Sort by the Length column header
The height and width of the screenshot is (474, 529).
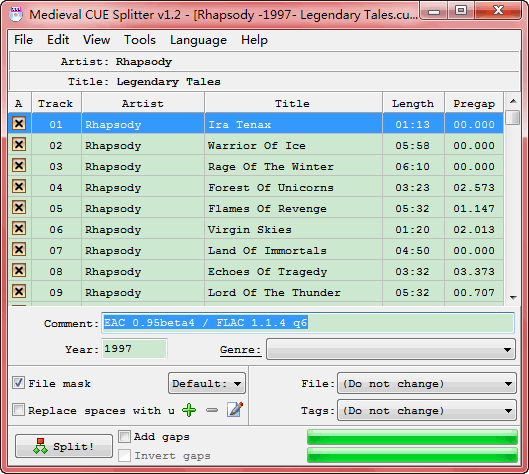click(x=413, y=103)
